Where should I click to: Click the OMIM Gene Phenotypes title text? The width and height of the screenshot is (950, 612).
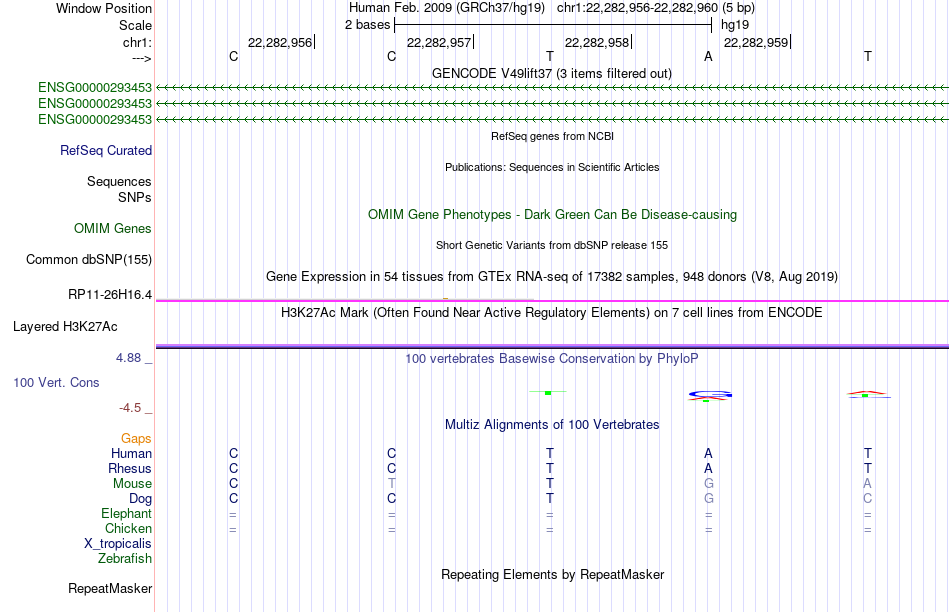(x=552, y=215)
